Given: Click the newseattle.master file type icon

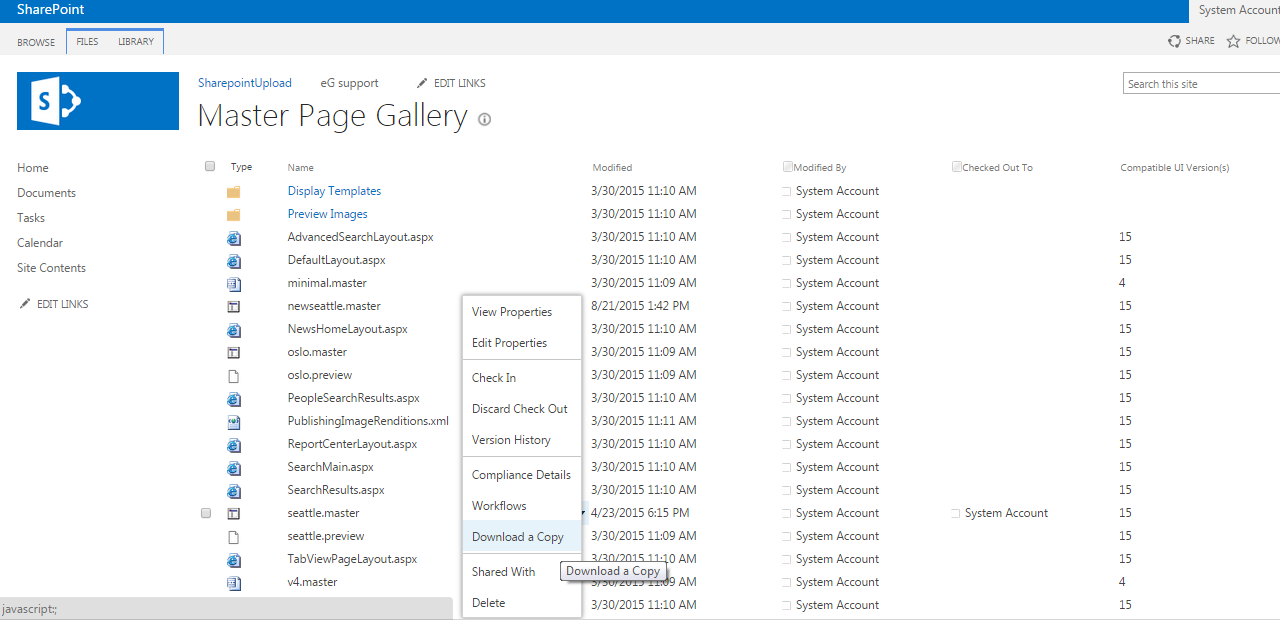Looking at the screenshot, I should pos(233,306).
